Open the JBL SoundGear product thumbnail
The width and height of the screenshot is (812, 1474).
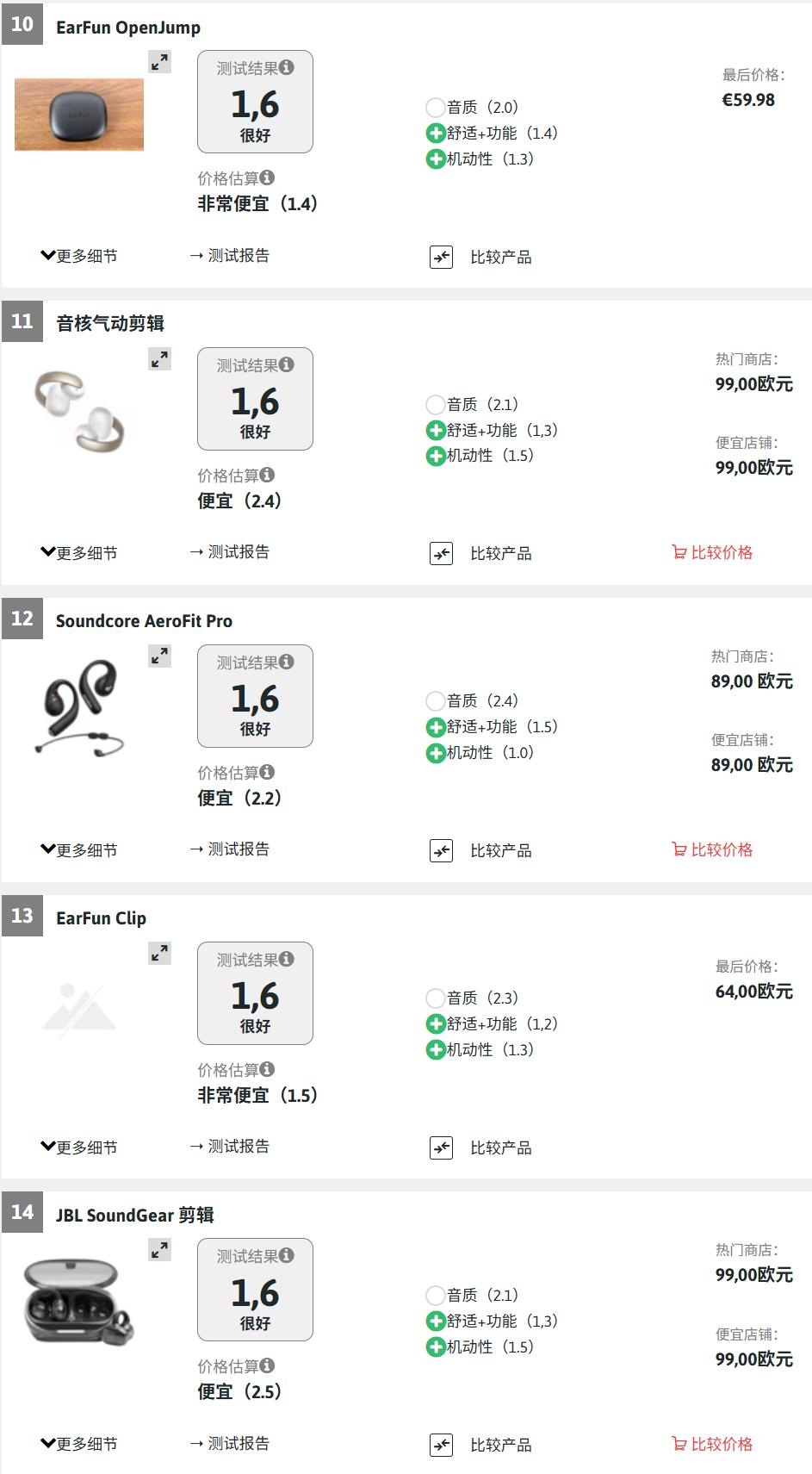[79, 1302]
